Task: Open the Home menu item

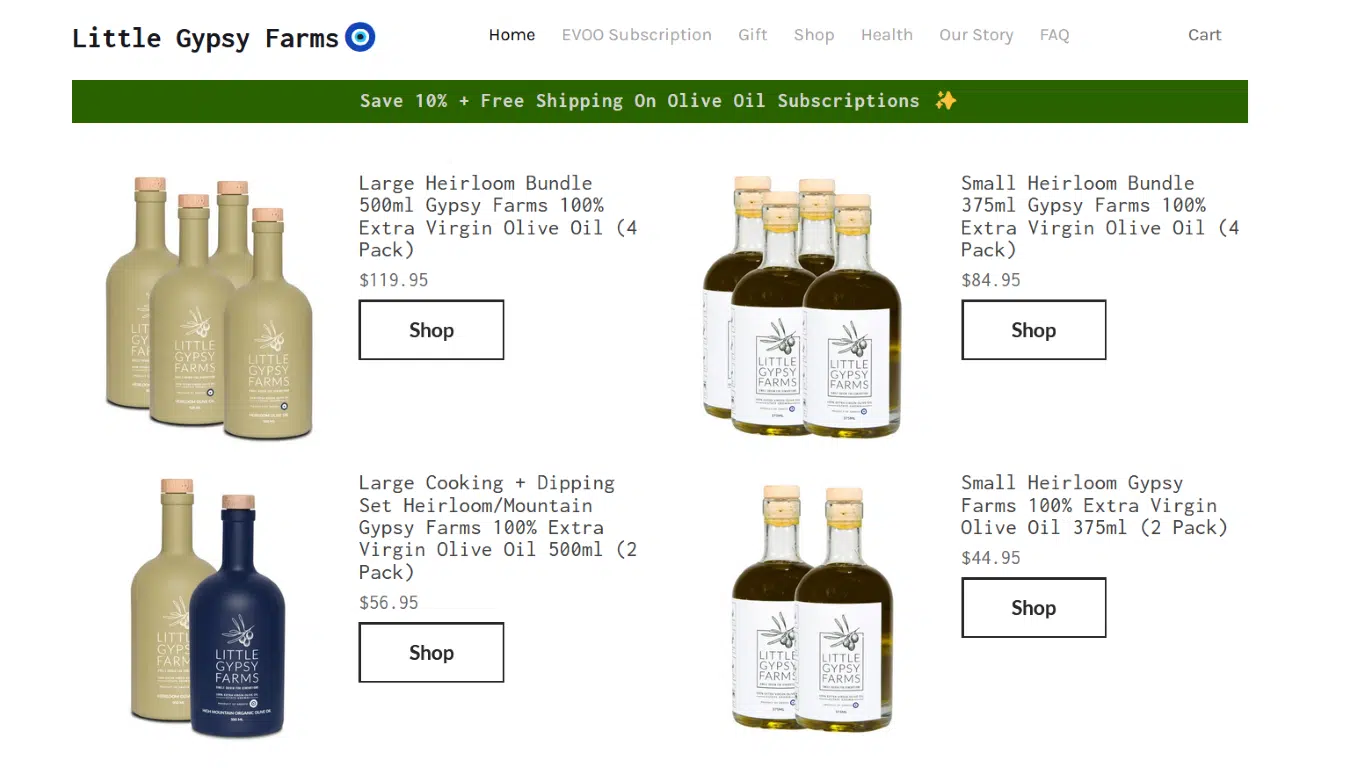Action: [x=512, y=35]
